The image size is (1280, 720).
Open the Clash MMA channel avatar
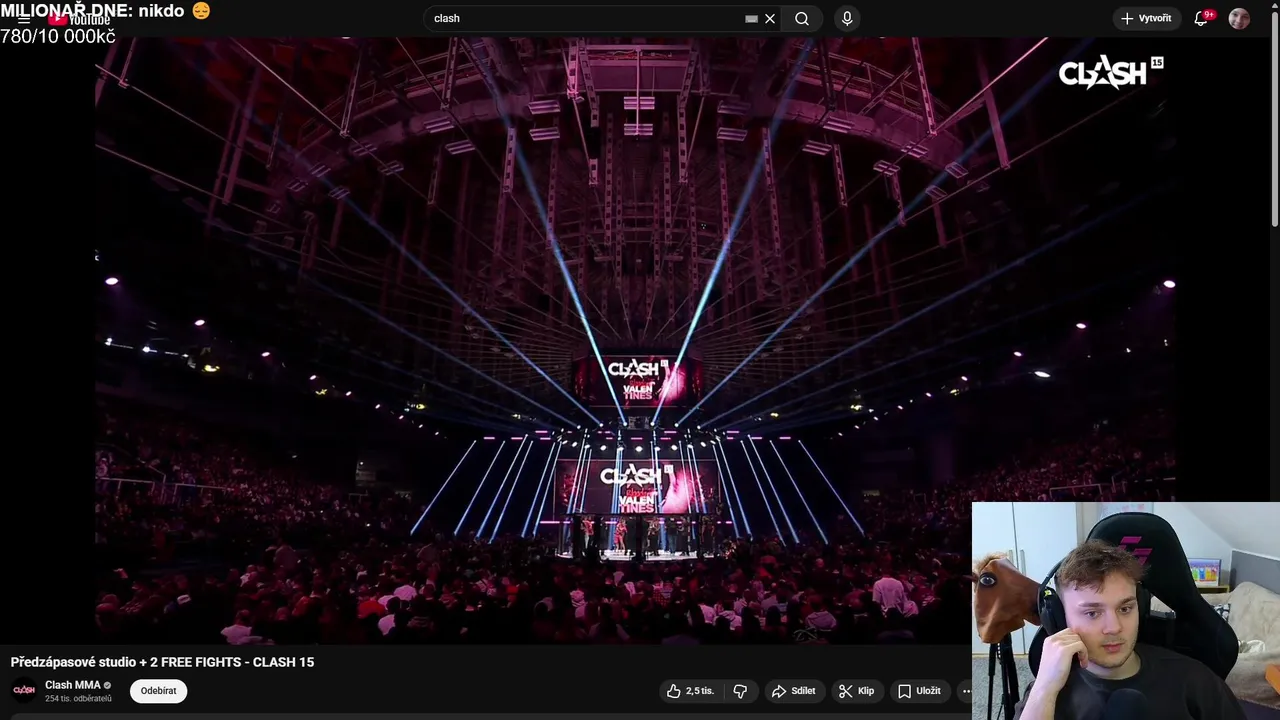(x=24, y=691)
